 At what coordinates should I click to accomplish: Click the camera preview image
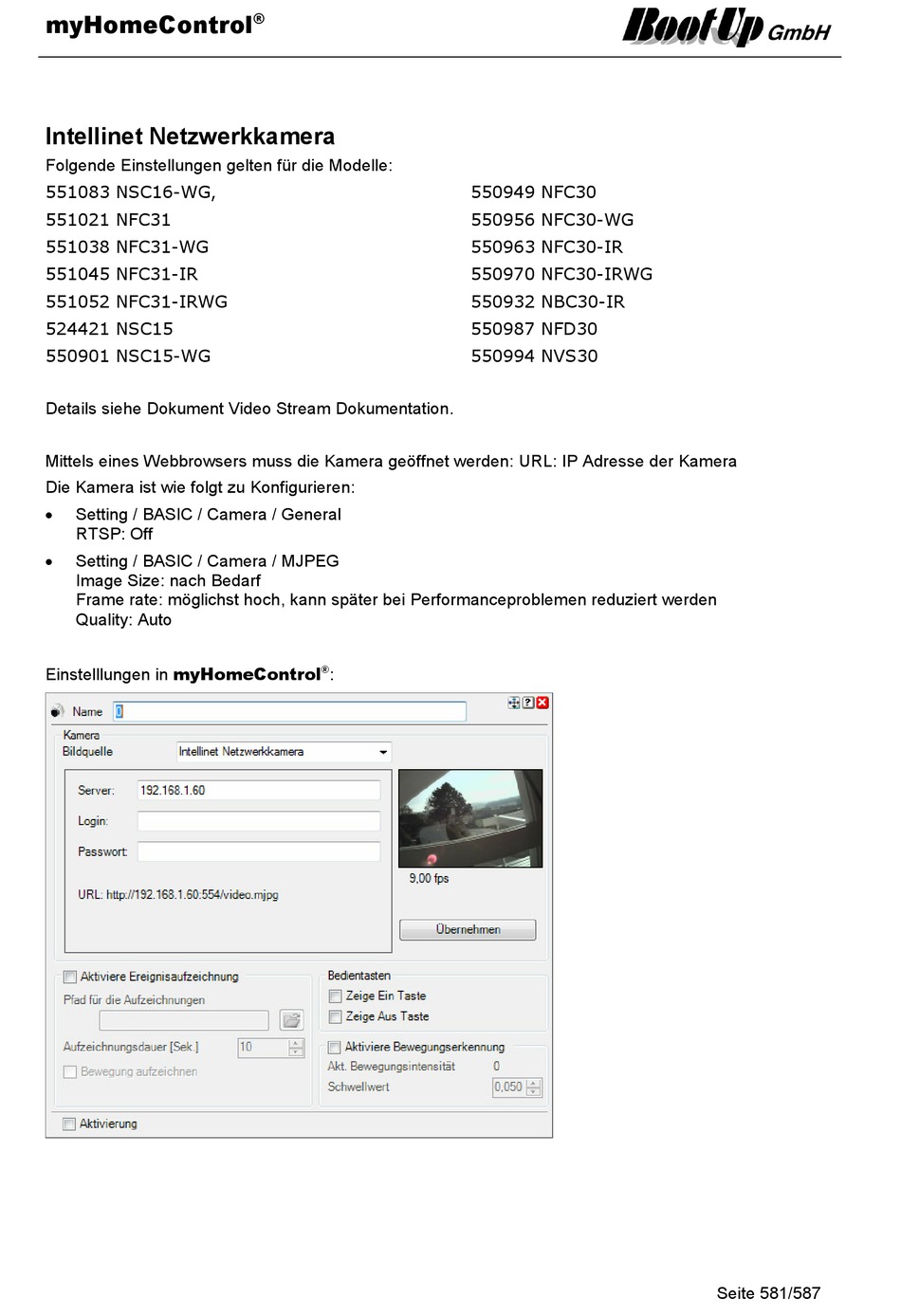pos(470,818)
